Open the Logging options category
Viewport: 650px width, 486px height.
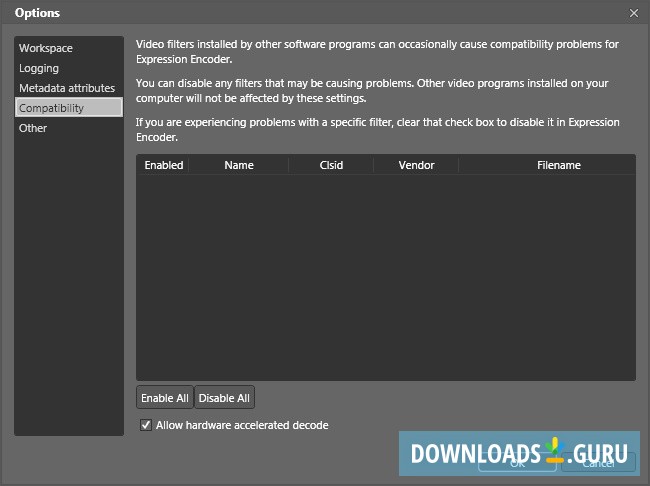pyautogui.click(x=69, y=68)
